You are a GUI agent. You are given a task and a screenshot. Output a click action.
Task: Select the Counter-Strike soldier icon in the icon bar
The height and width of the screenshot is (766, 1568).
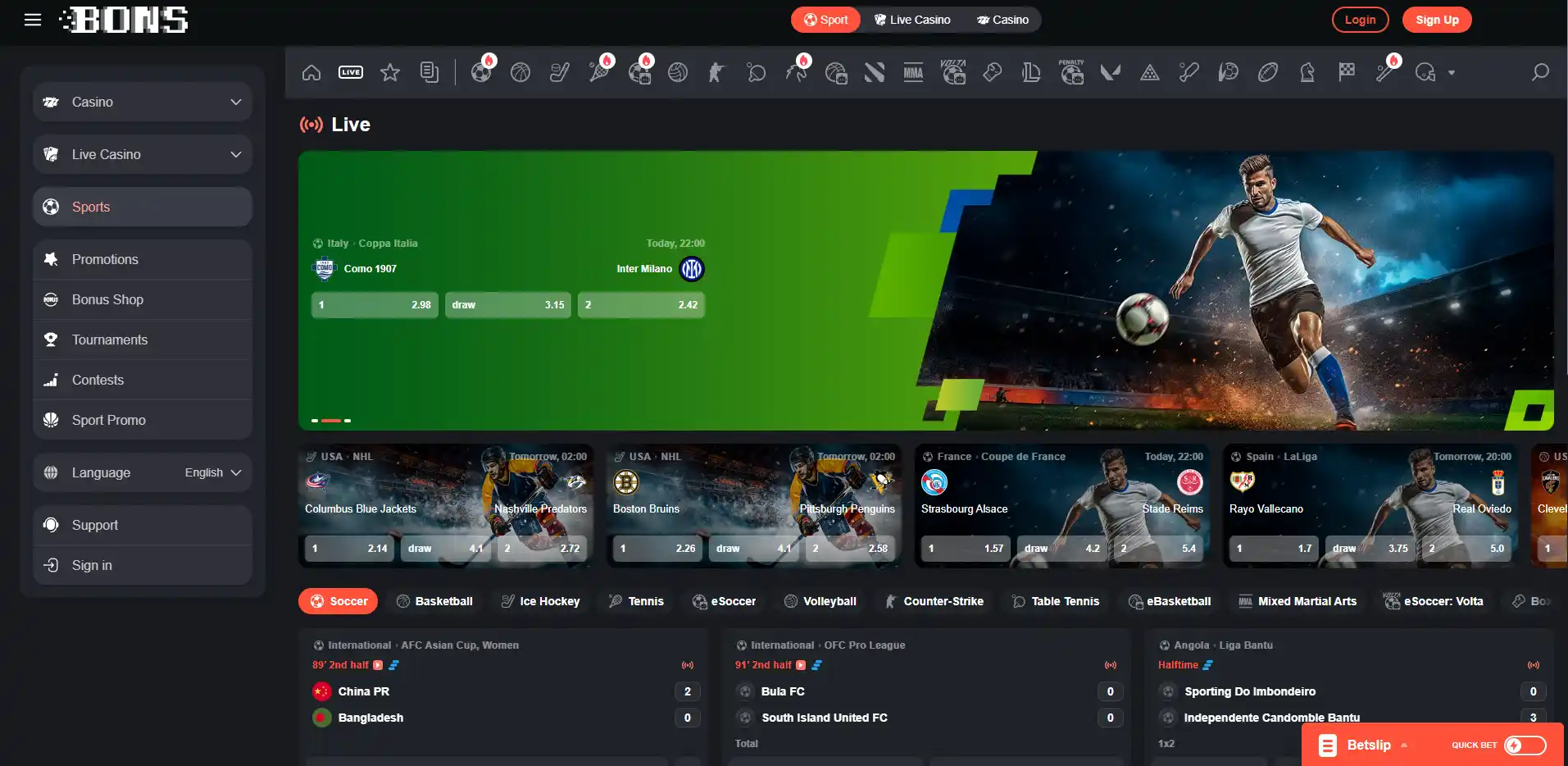click(x=716, y=72)
